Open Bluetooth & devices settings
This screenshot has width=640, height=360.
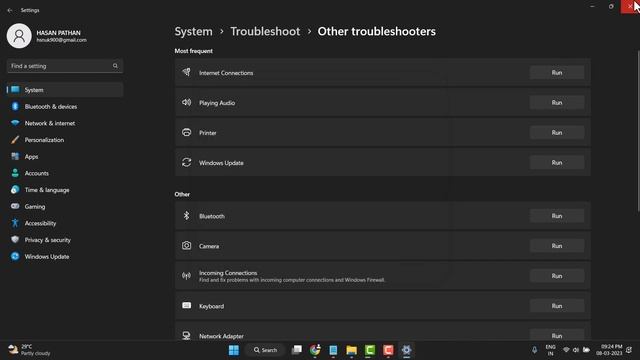tap(64, 107)
